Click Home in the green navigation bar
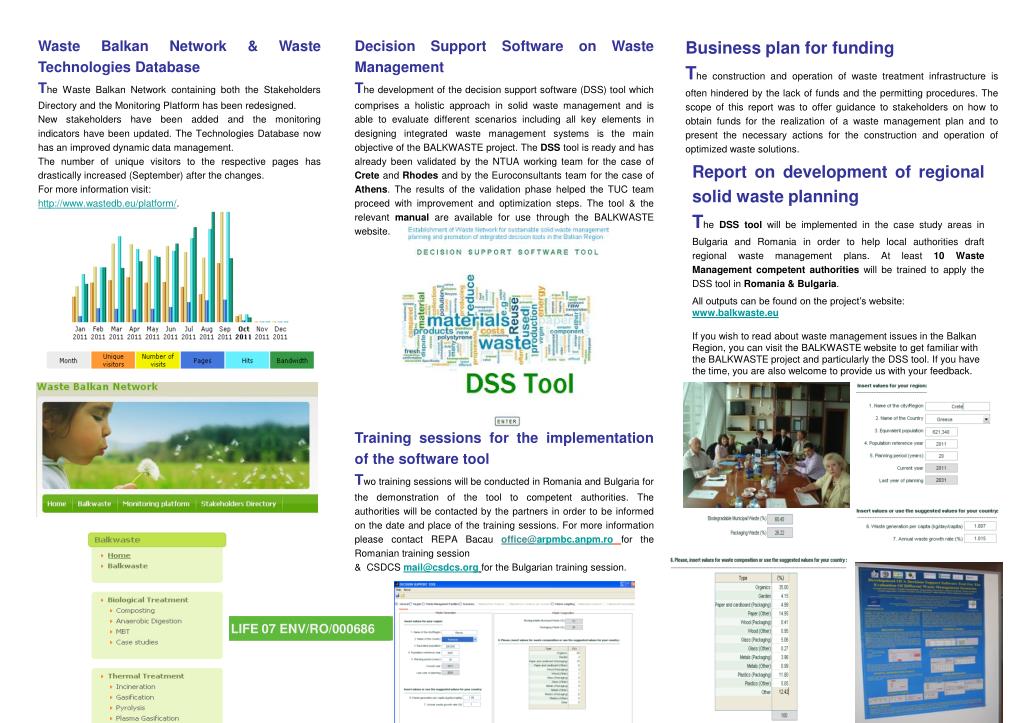 click(57, 504)
